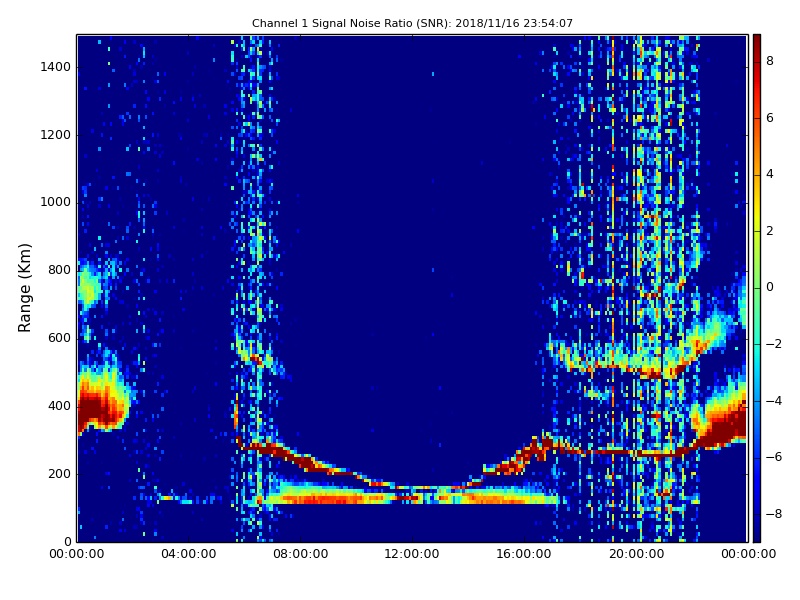Viewport: 800px width, 600px height.
Task: Click the x-axis tick label 08:00:00
Action: tap(301, 554)
